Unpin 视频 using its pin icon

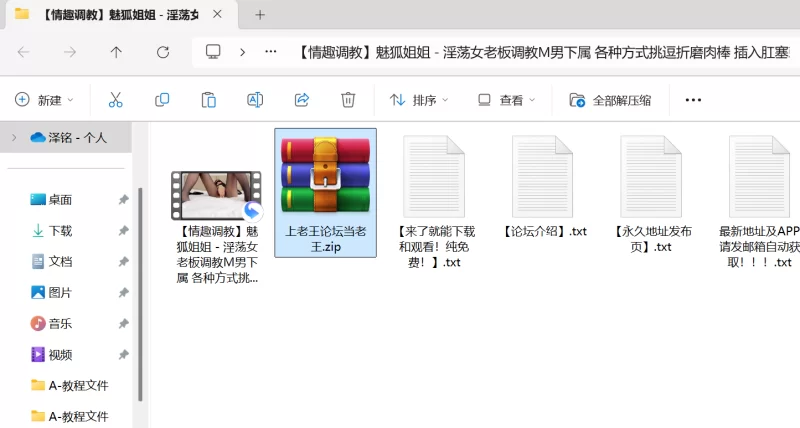123,355
